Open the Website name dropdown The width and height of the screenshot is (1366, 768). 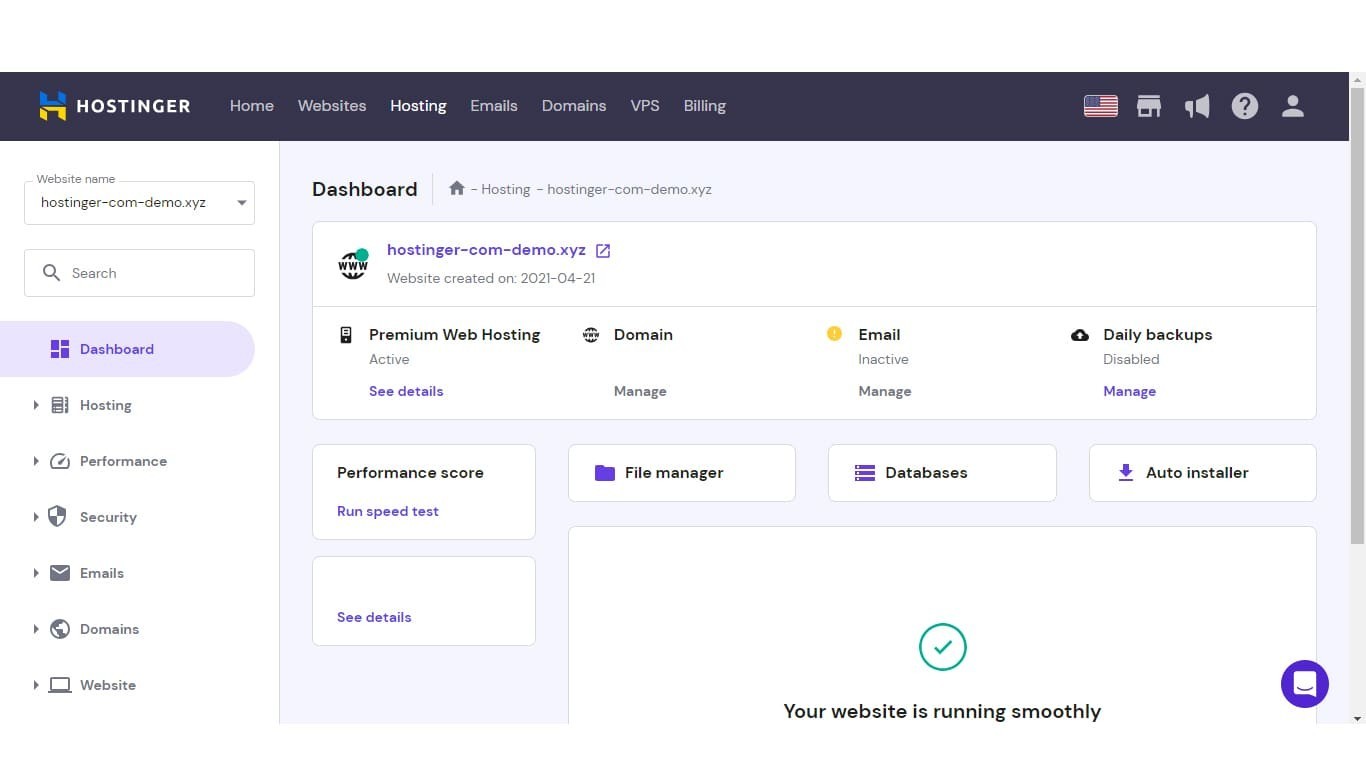pyautogui.click(x=139, y=202)
